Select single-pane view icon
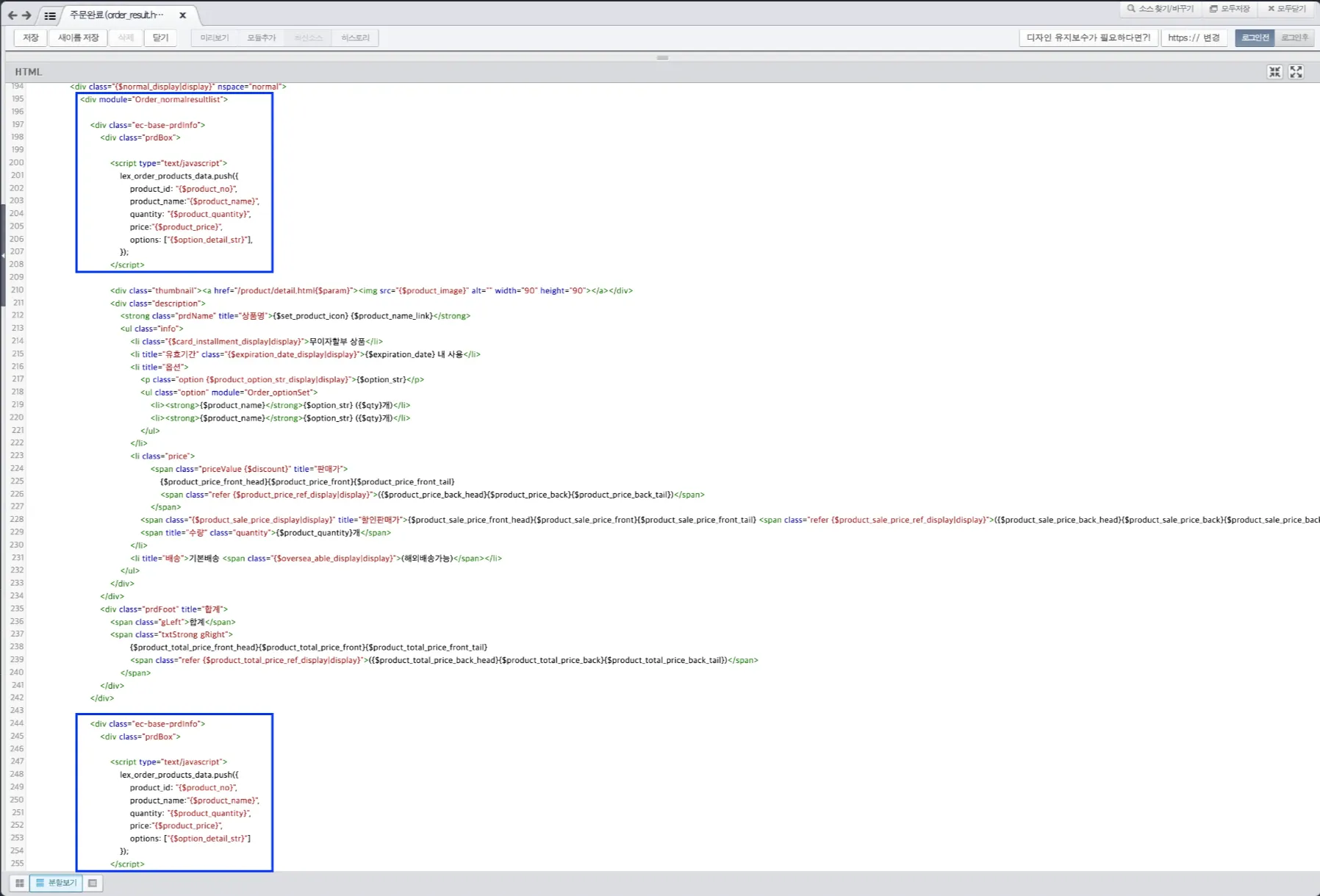This screenshot has width=1320, height=896. (x=93, y=883)
